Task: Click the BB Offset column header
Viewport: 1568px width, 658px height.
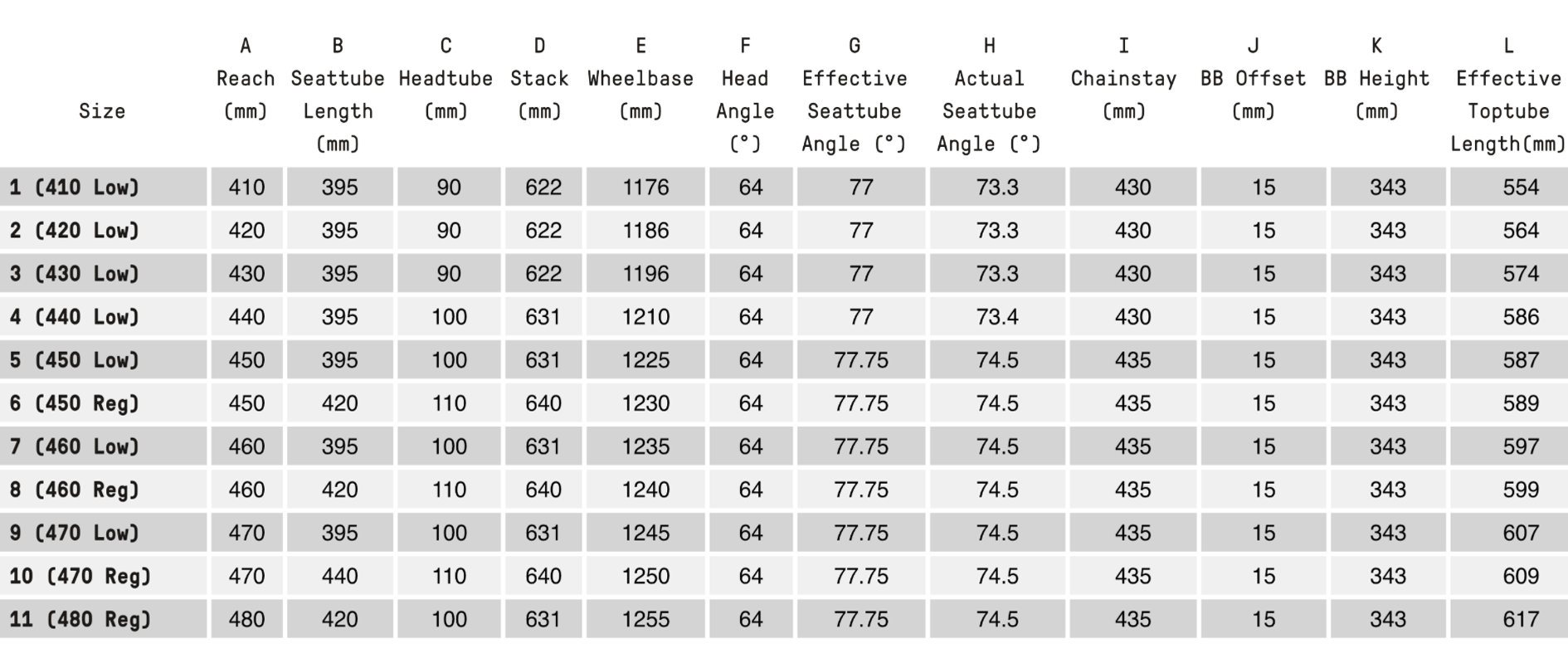Action: coord(1253,79)
